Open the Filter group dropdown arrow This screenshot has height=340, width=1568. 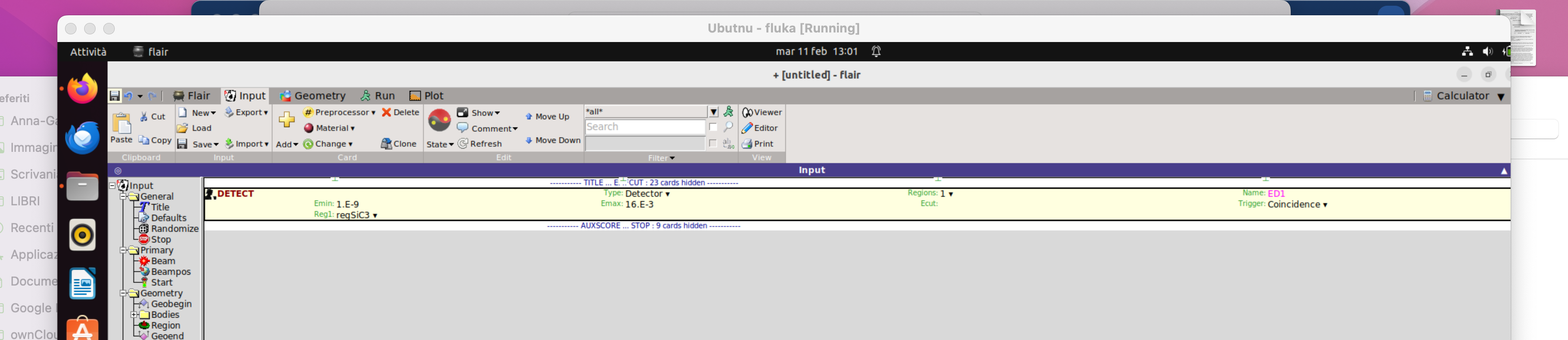point(672,158)
